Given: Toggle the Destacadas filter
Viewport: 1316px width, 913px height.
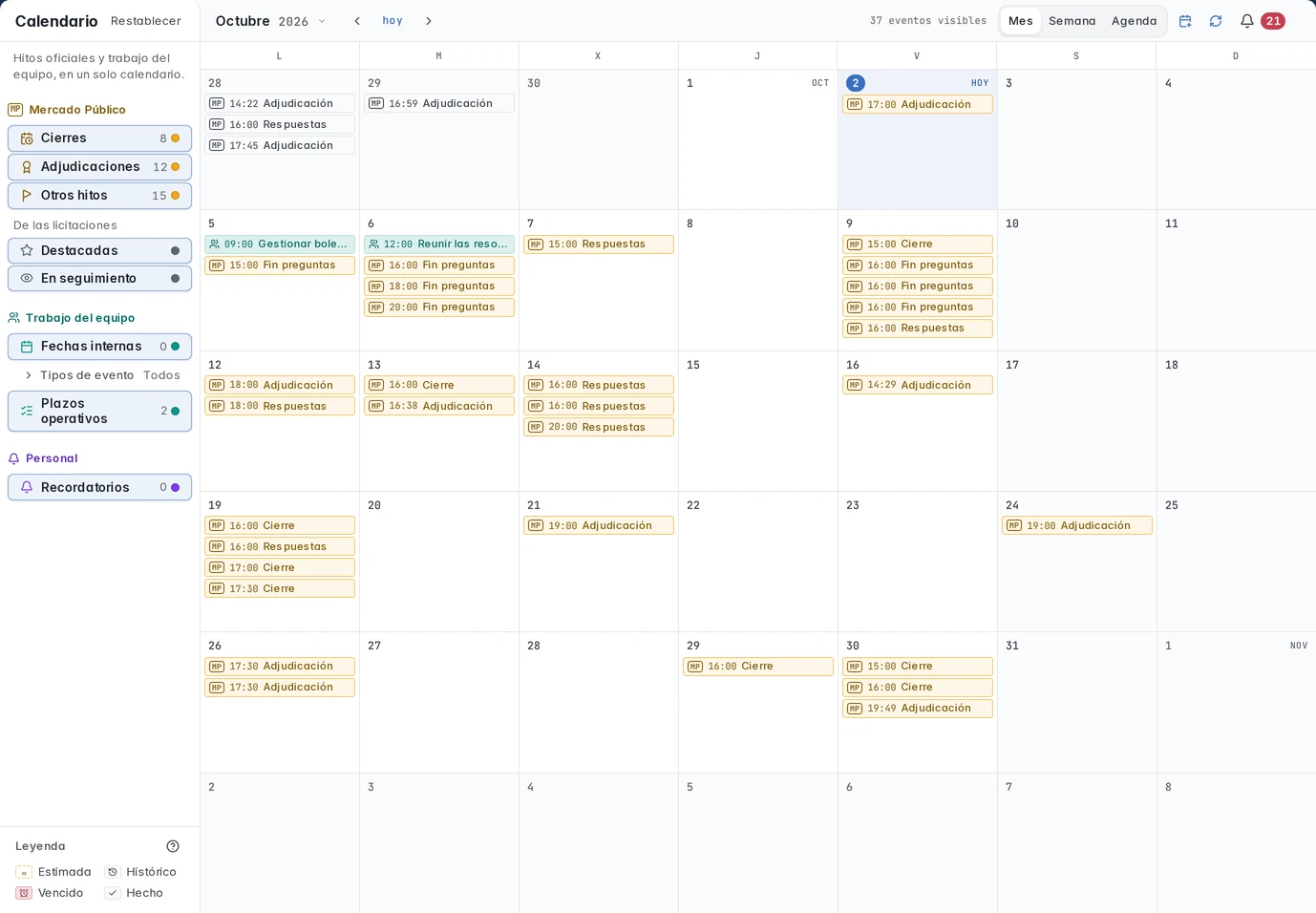Looking at the screenshot, I should coord(99,250).
